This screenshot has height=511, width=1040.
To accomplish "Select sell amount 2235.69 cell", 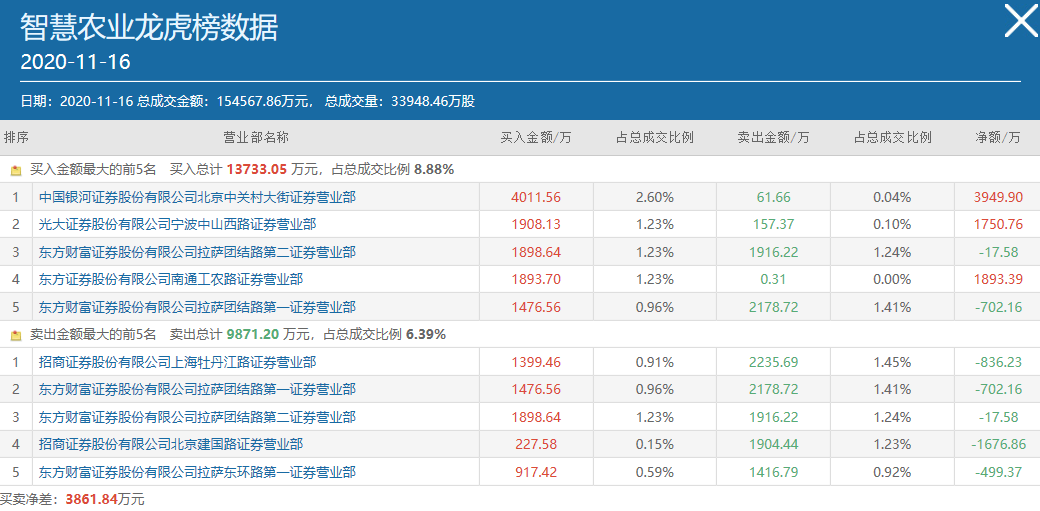I will pyautogui.click(x=773, y=362).
